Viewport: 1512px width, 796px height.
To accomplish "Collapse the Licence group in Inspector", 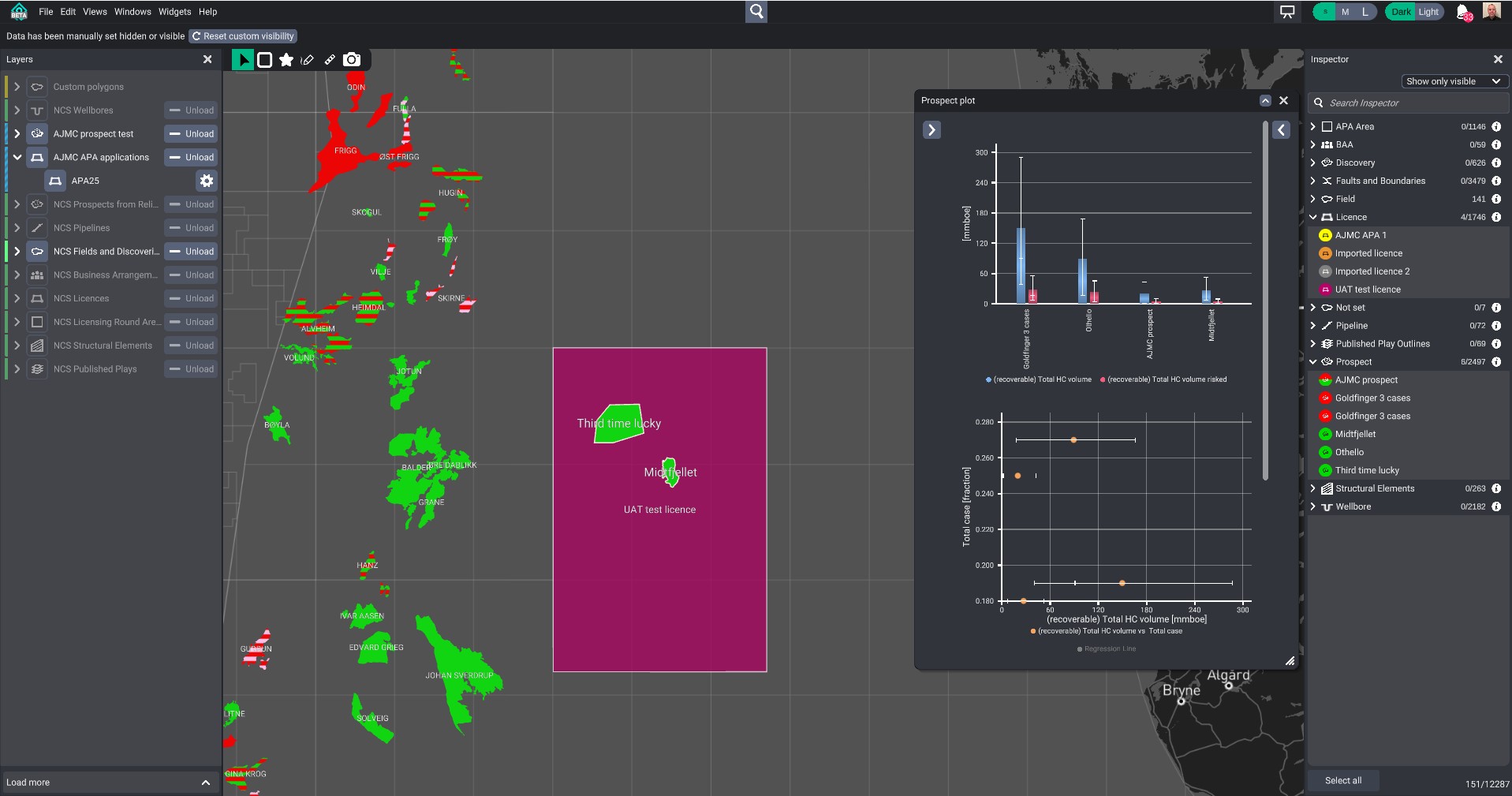I will click(x=1313, y=217).
